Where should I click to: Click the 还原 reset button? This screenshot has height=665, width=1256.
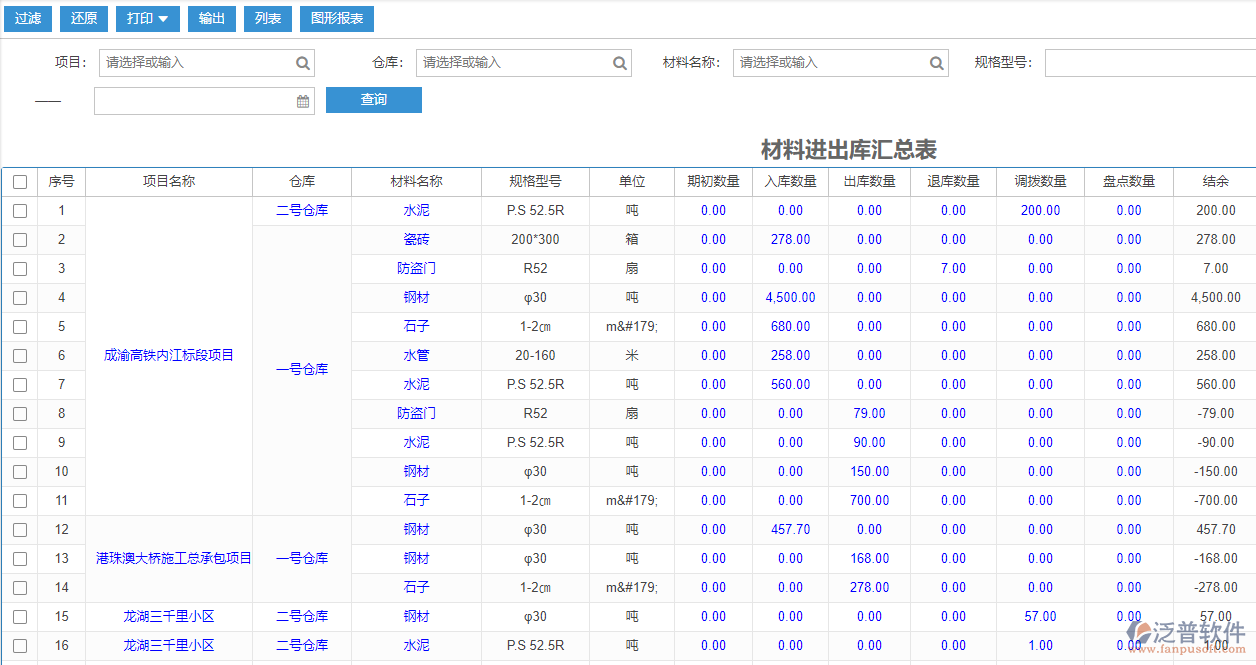(x=83, y=18)
